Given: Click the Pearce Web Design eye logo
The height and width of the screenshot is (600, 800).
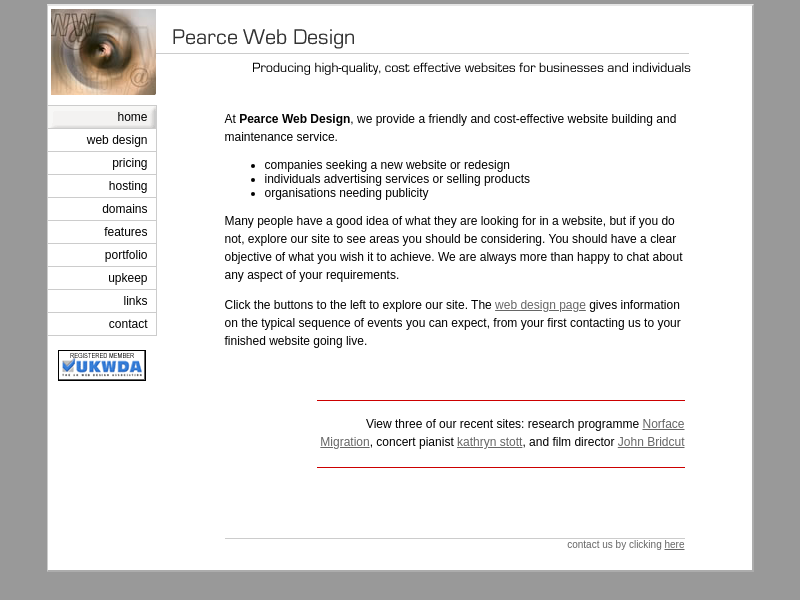Looking at the screenshot, I should click(103, 52).
